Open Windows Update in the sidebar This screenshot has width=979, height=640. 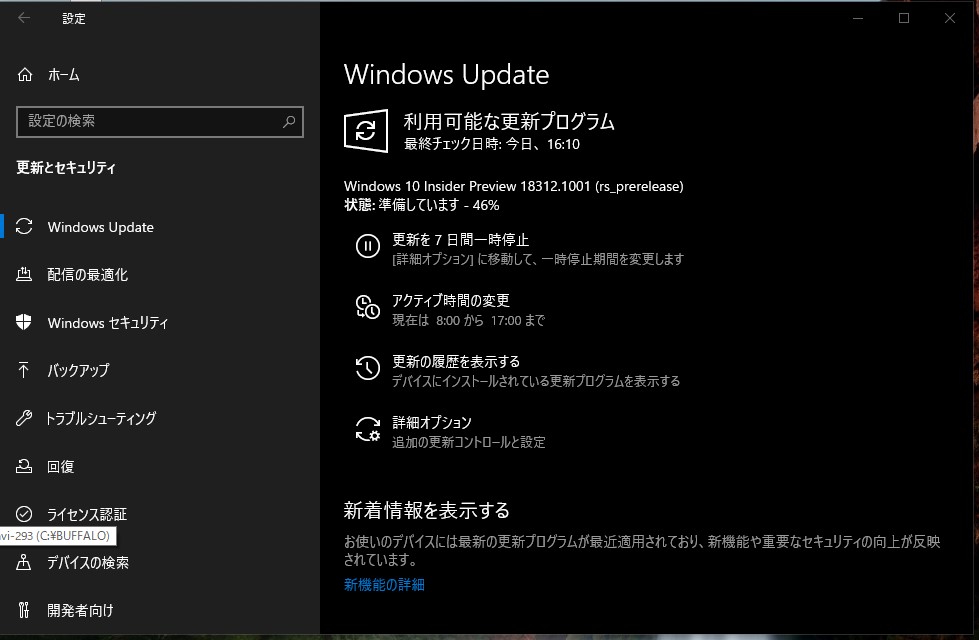100,227
